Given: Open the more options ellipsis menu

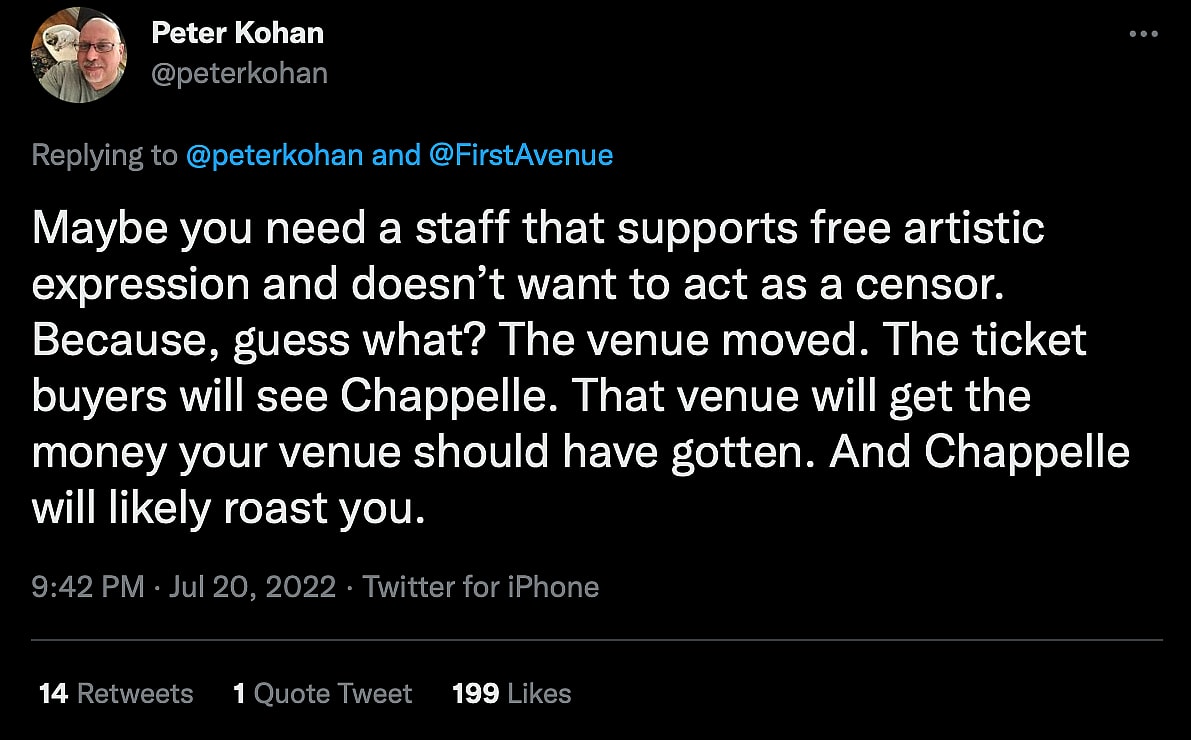Looking at the screenshot, I should 1142,34.
